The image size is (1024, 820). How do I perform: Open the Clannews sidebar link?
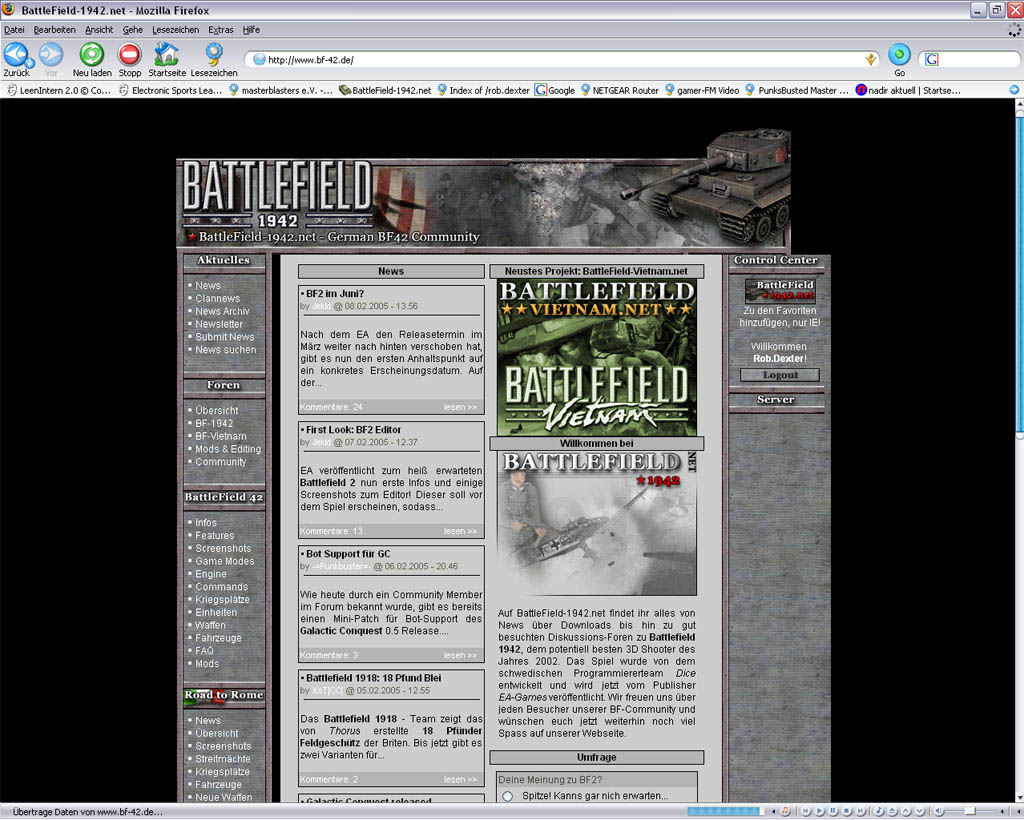click(217, 298)
